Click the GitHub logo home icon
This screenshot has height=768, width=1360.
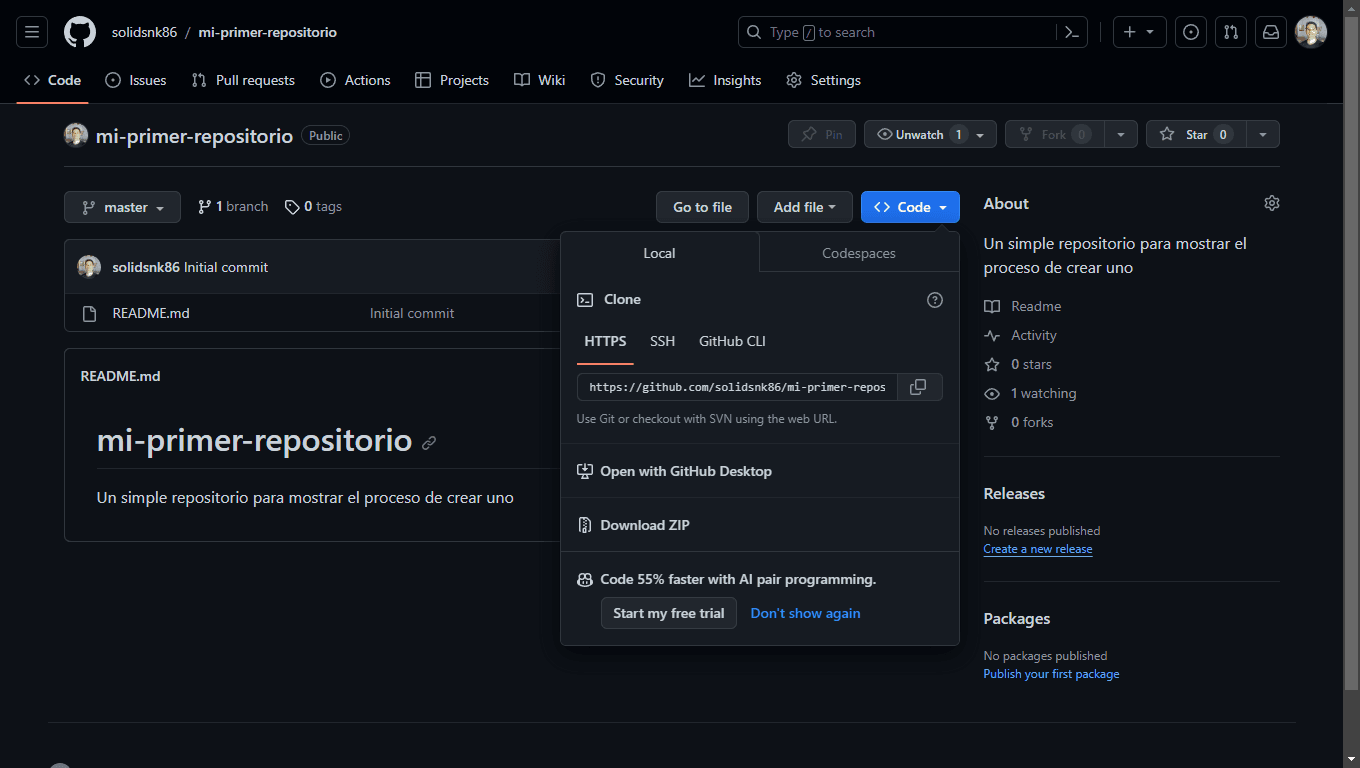pos(80,32)
